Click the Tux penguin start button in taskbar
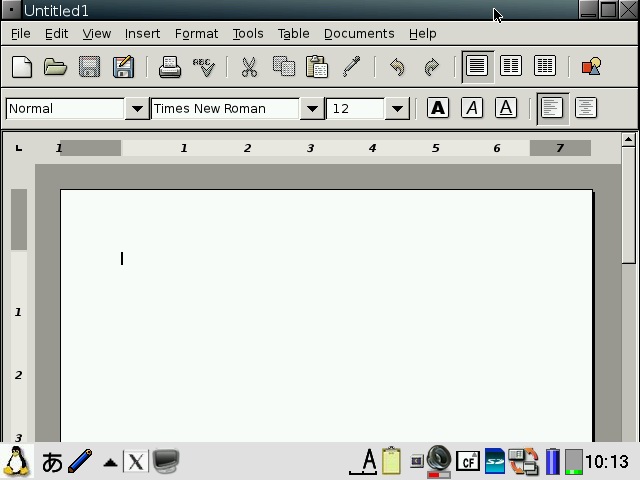 point(17,461)
